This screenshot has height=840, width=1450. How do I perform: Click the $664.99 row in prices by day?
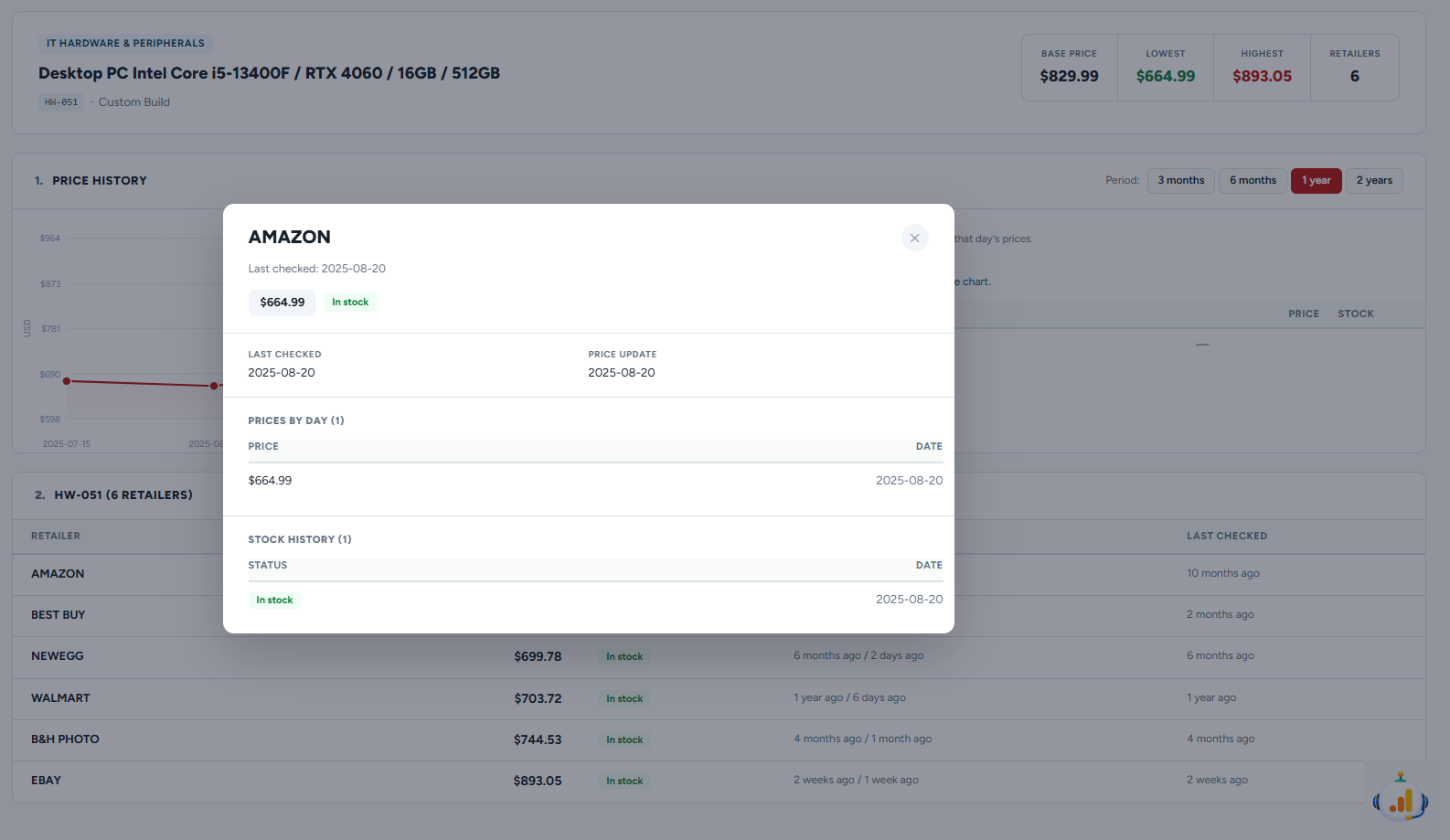pos(595,481)
